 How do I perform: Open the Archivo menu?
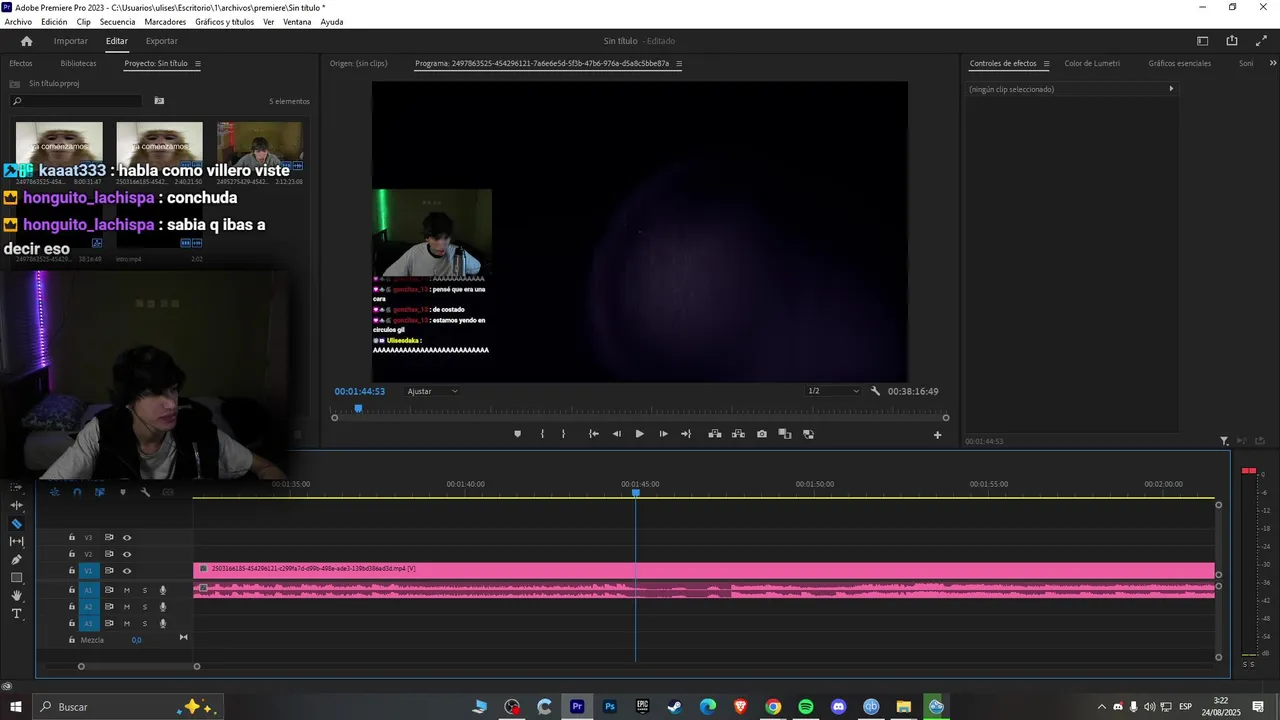[18, 22]
